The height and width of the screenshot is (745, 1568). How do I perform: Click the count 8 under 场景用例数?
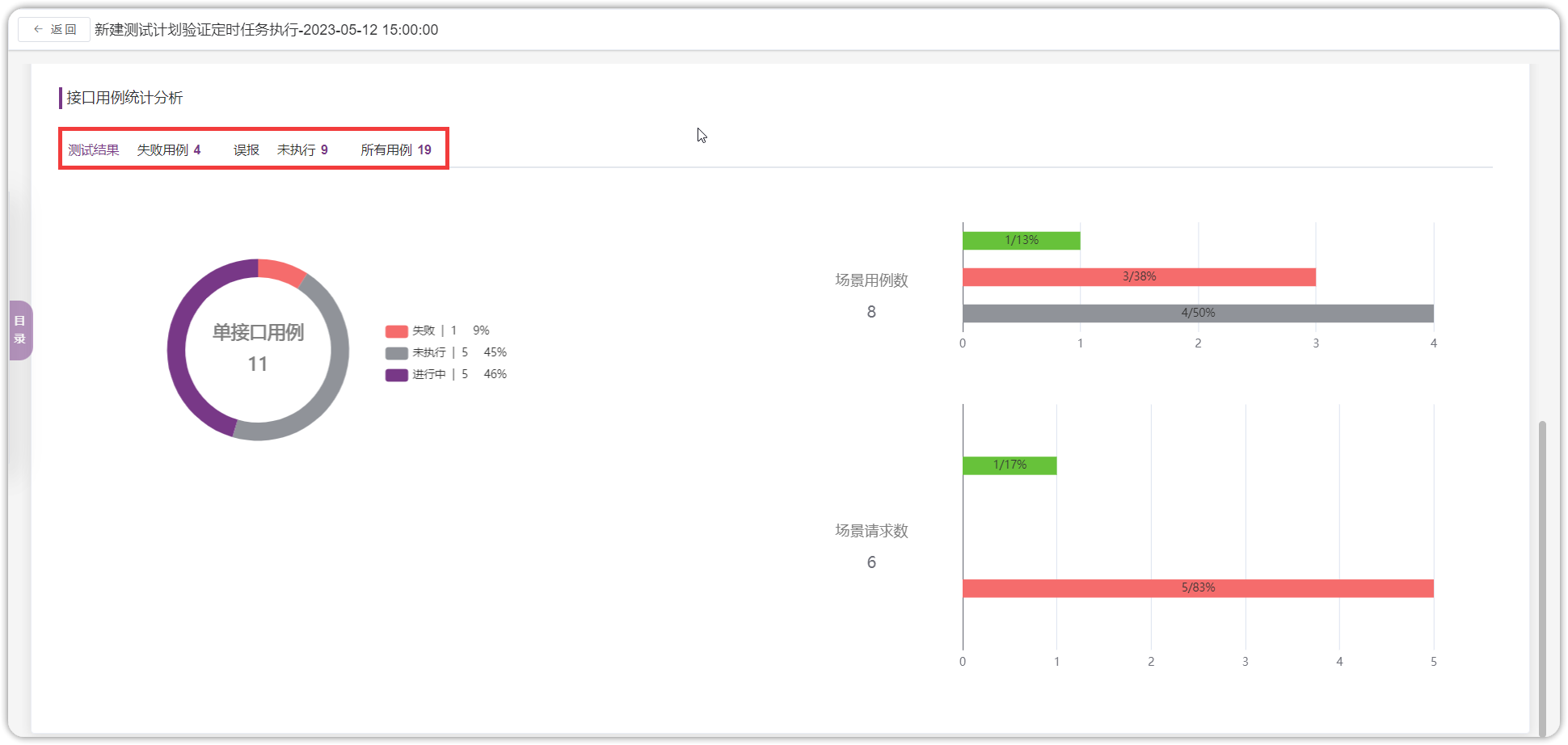(x=871, y=312)
